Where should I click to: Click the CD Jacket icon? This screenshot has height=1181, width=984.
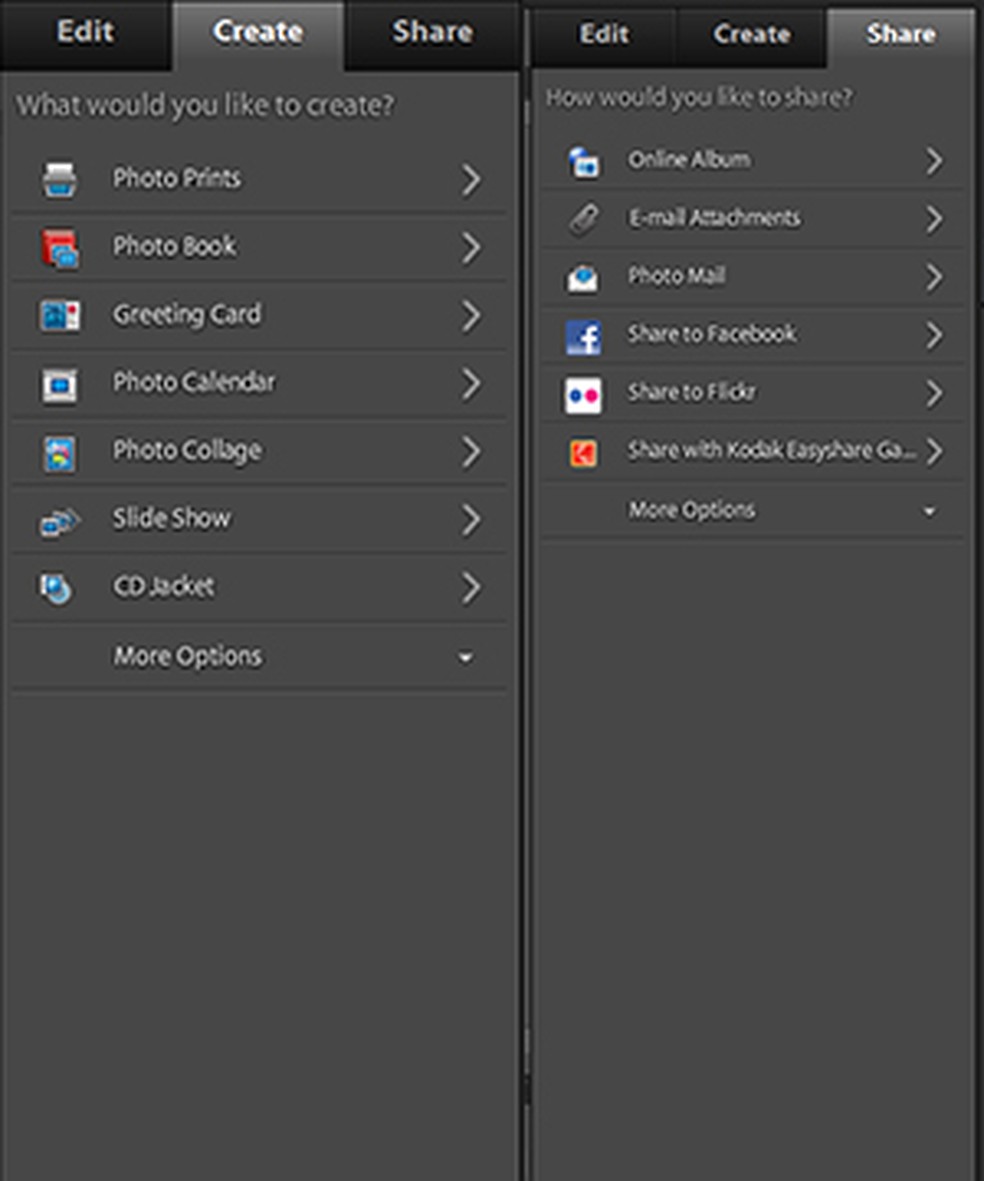coord(57,588)
